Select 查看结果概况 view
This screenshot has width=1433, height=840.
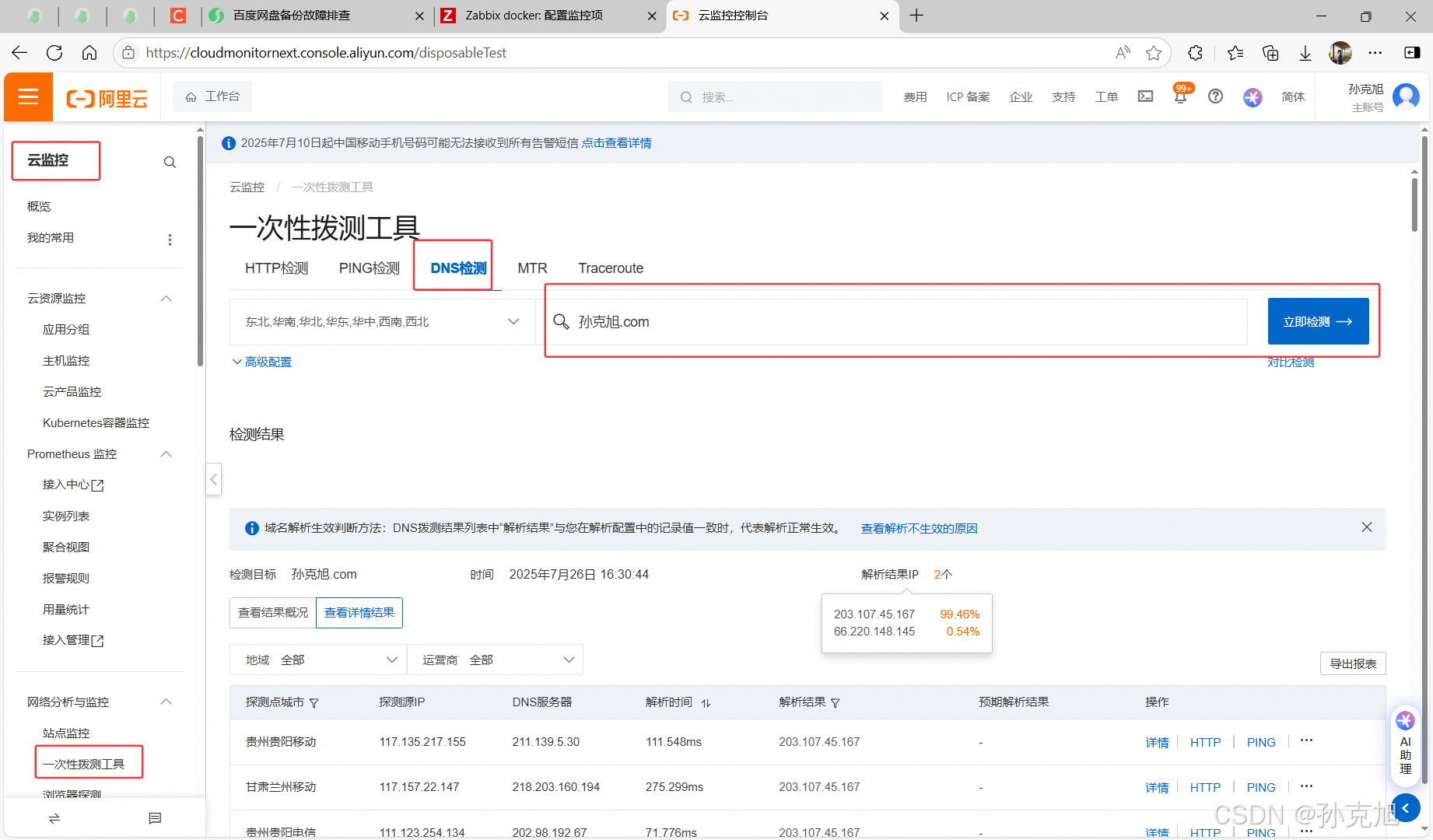click(273, 612)
